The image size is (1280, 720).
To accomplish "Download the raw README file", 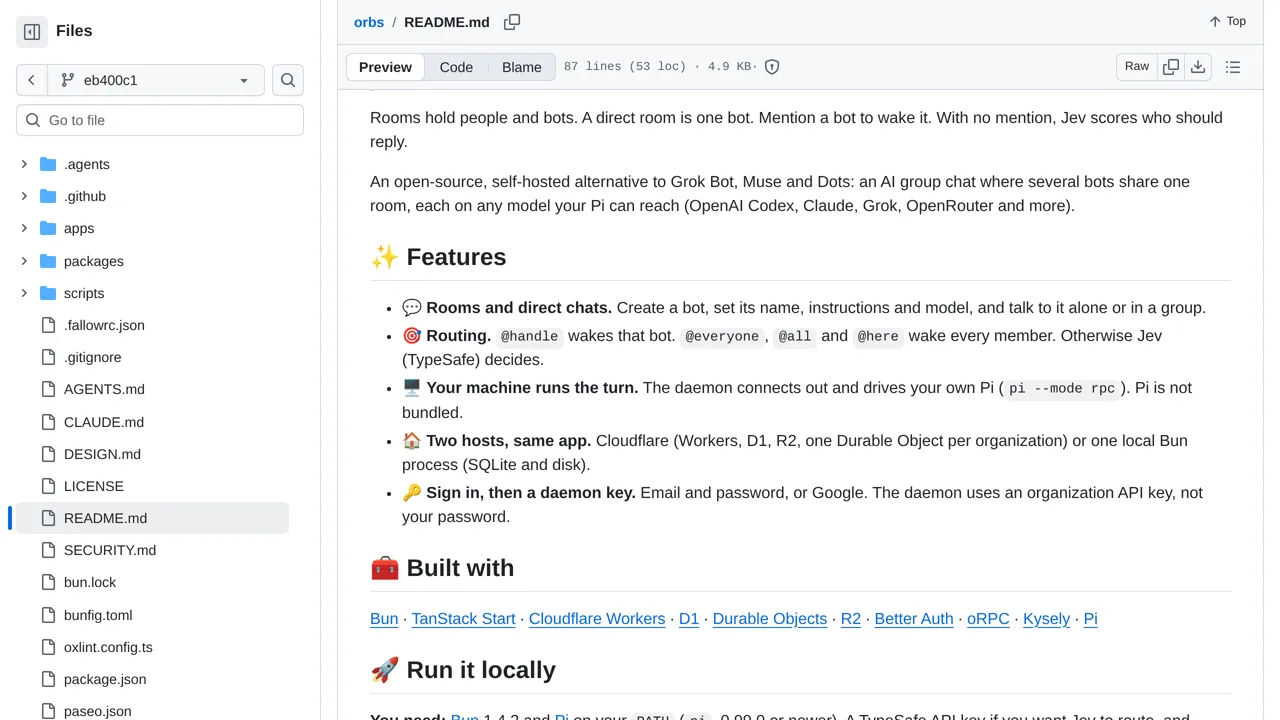I will 1198,67.
